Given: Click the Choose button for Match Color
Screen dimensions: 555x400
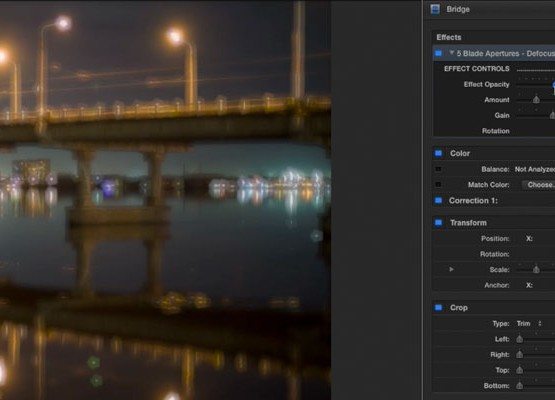Looking at the screenshot, I should coord(538,185).
